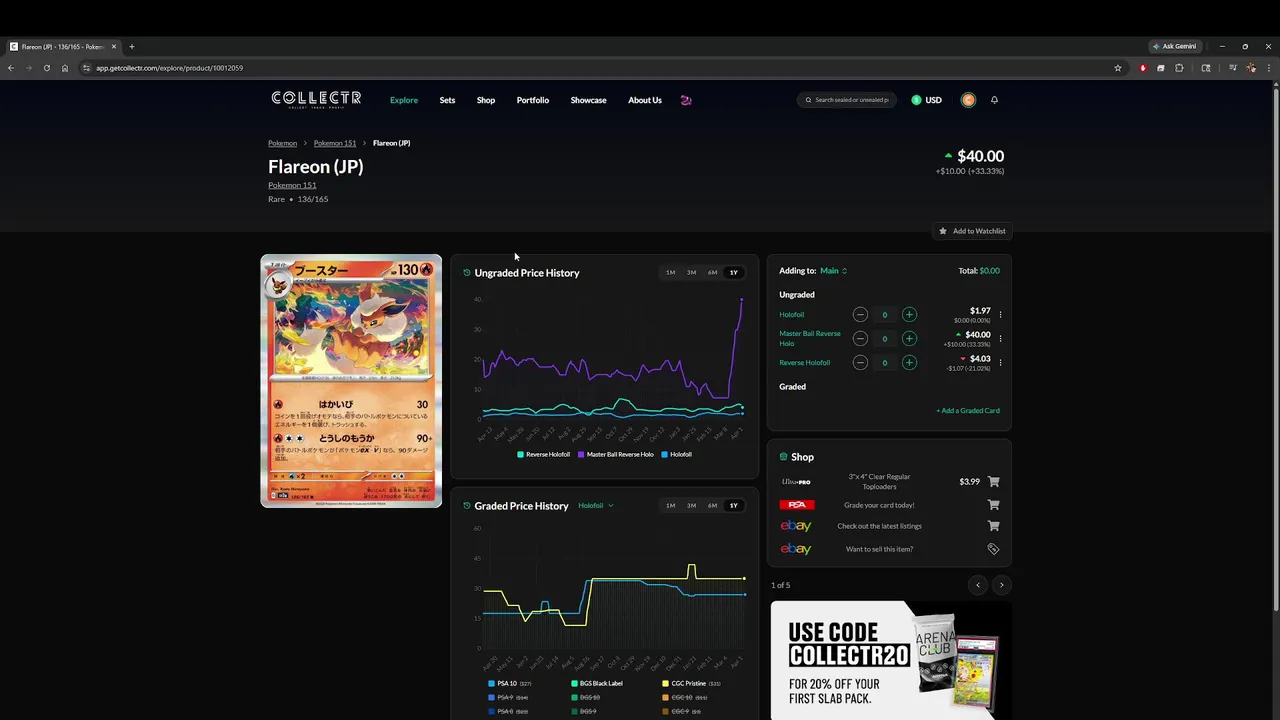This screenshot has width=1280, height=720.
Task: Open Holofoil dropdown in Graded Price History
Action: (596, 506)
